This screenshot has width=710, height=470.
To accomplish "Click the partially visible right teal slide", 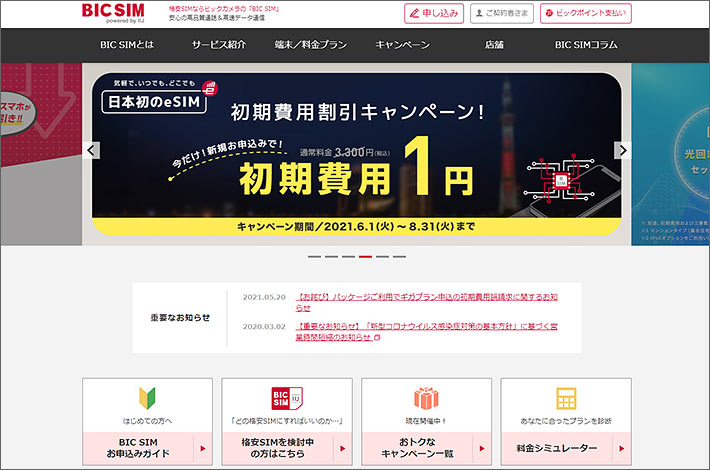I will click(x=670, y=154).
